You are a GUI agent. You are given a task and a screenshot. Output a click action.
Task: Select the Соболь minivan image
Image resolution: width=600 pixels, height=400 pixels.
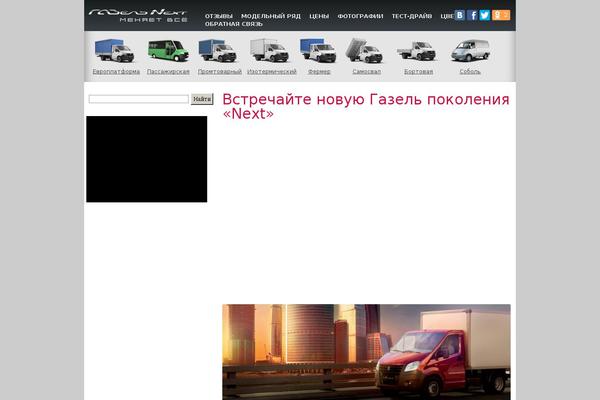[470, 50]
